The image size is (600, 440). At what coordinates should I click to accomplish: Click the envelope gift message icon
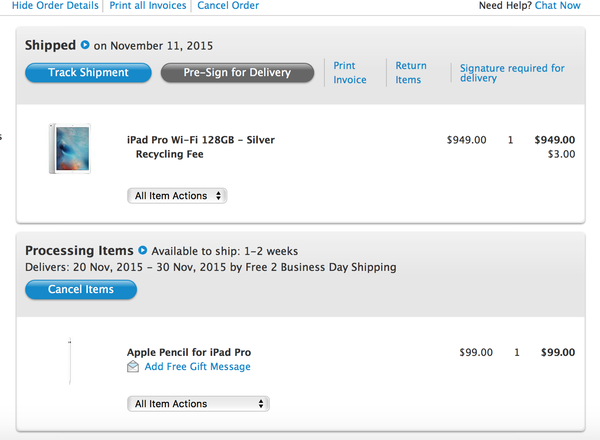(x=133, y=366)
